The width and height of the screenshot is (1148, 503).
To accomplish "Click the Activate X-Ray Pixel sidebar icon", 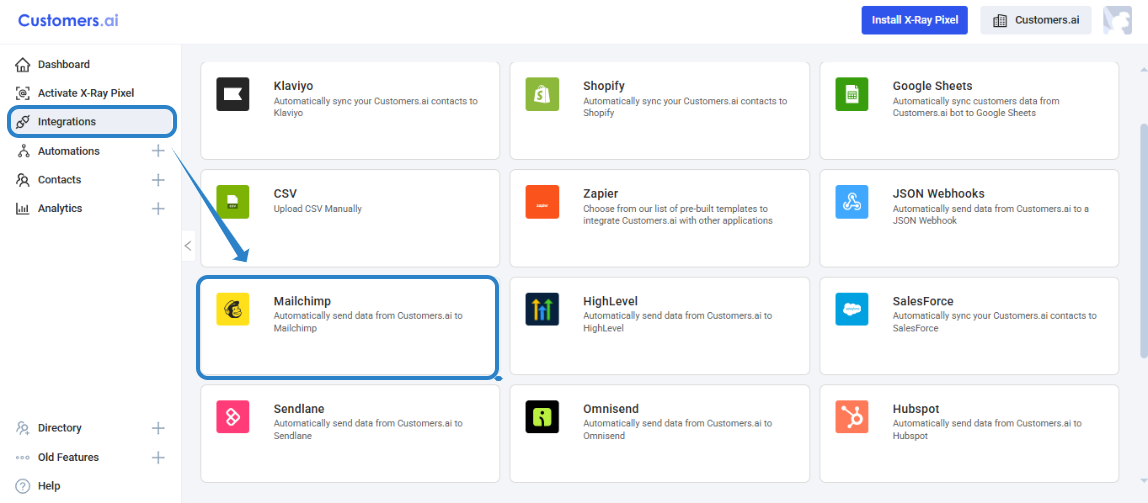I will (23, 93).
